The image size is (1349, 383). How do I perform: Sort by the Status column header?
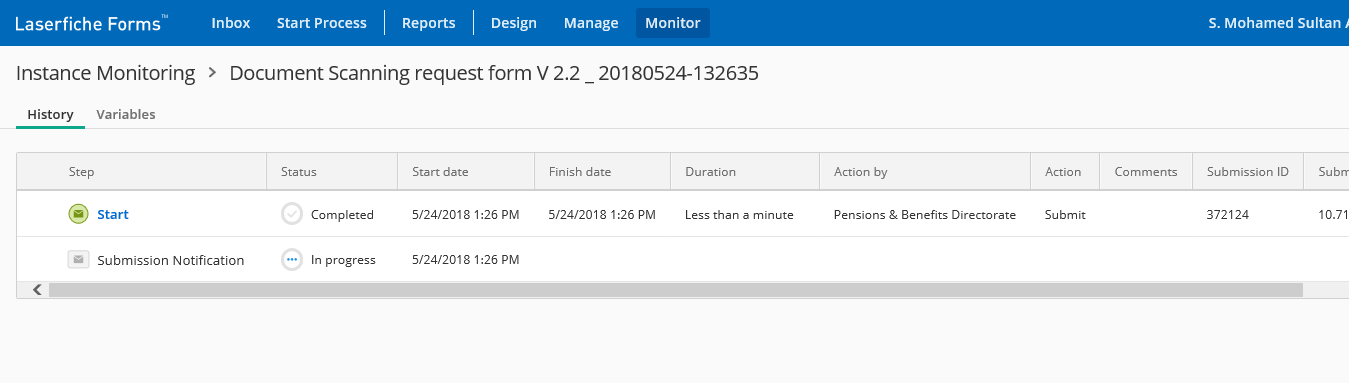pyautogui.click(x=332, y=172)
